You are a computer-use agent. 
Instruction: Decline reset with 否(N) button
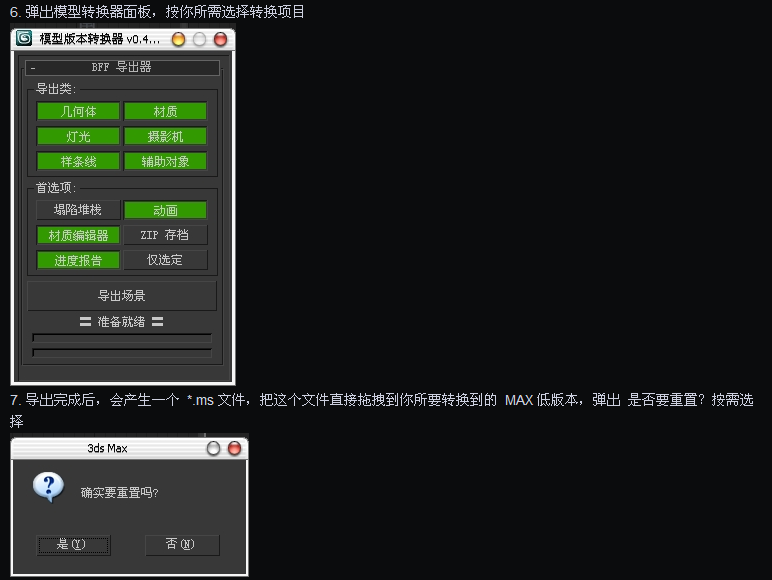click(x=182, y=545)
